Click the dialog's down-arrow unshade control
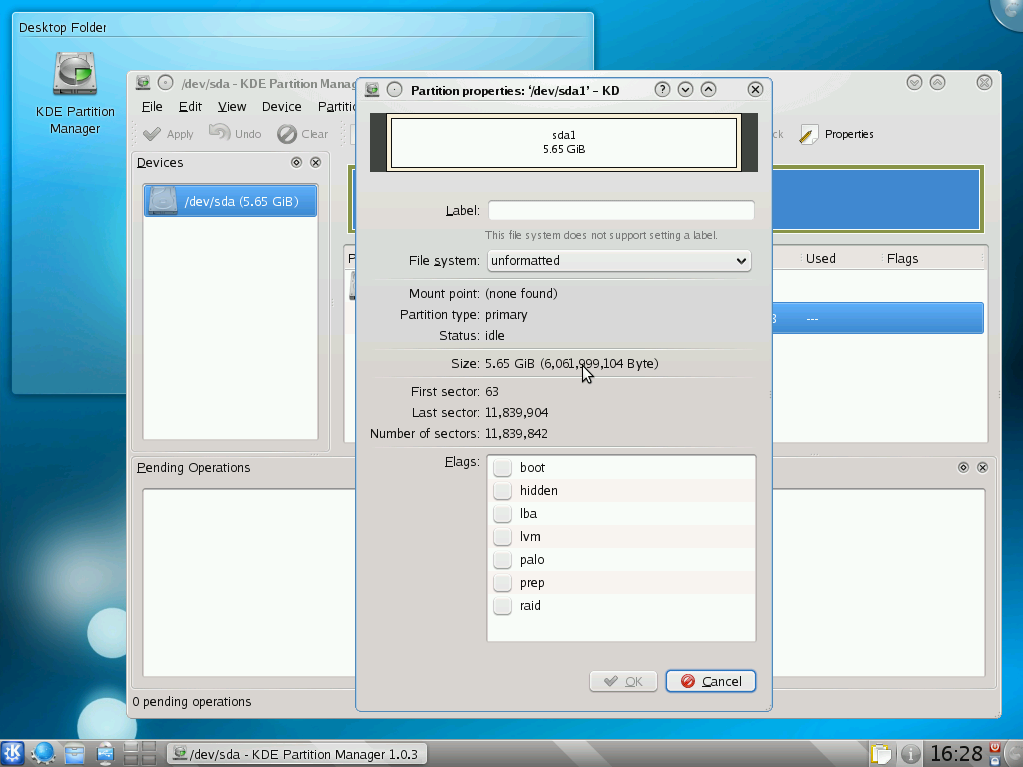 click(685, 89)
